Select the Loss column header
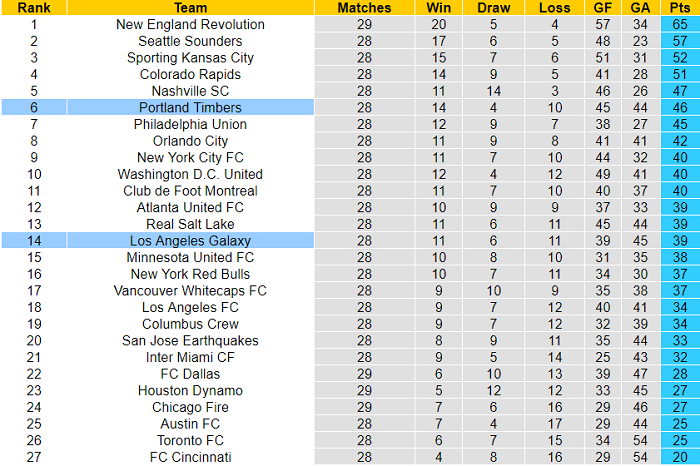This screenshot has height=466, width=700. (554, 8)
